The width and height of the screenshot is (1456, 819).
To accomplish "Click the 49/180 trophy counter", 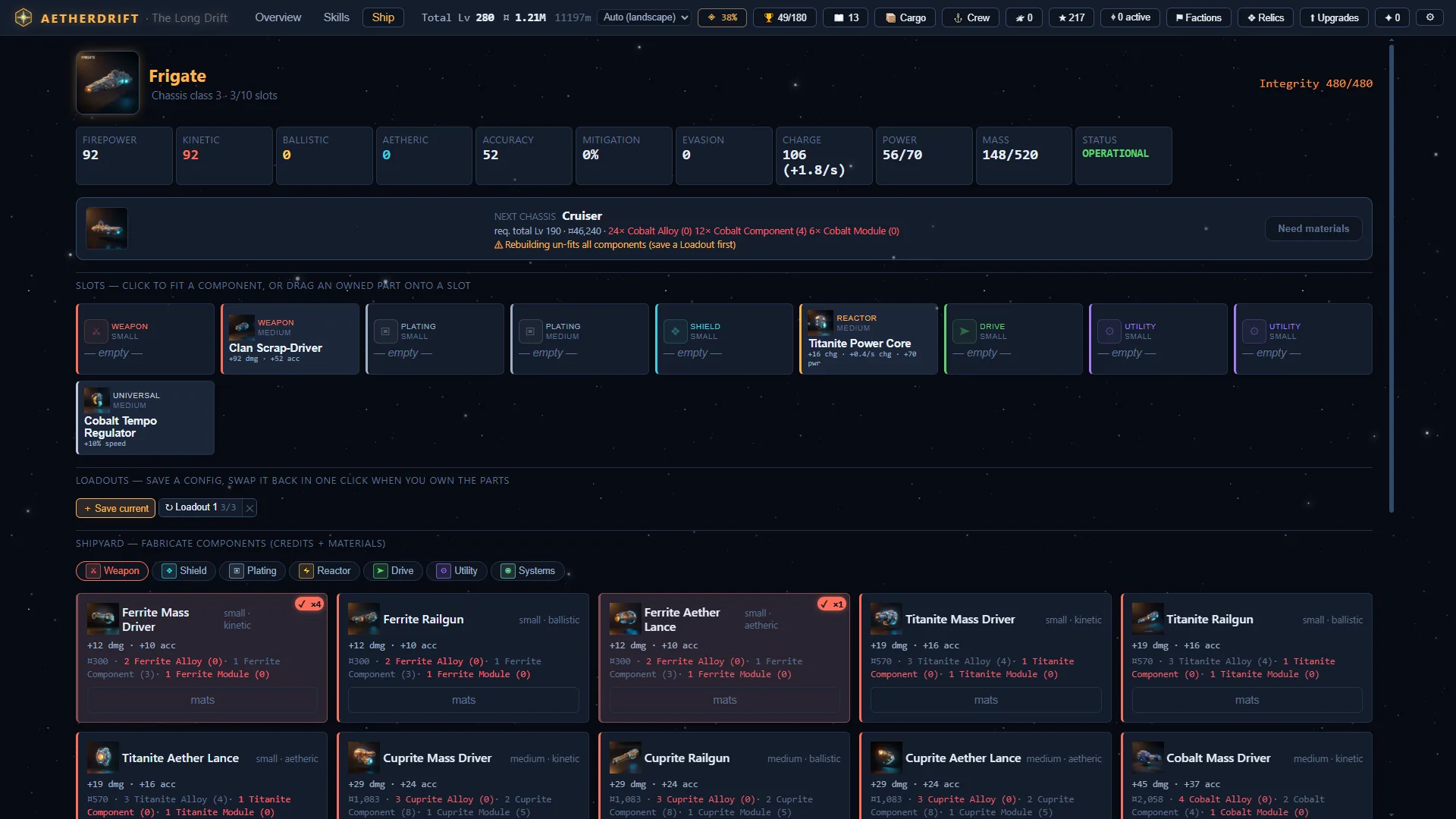I will tap(785, 17).
